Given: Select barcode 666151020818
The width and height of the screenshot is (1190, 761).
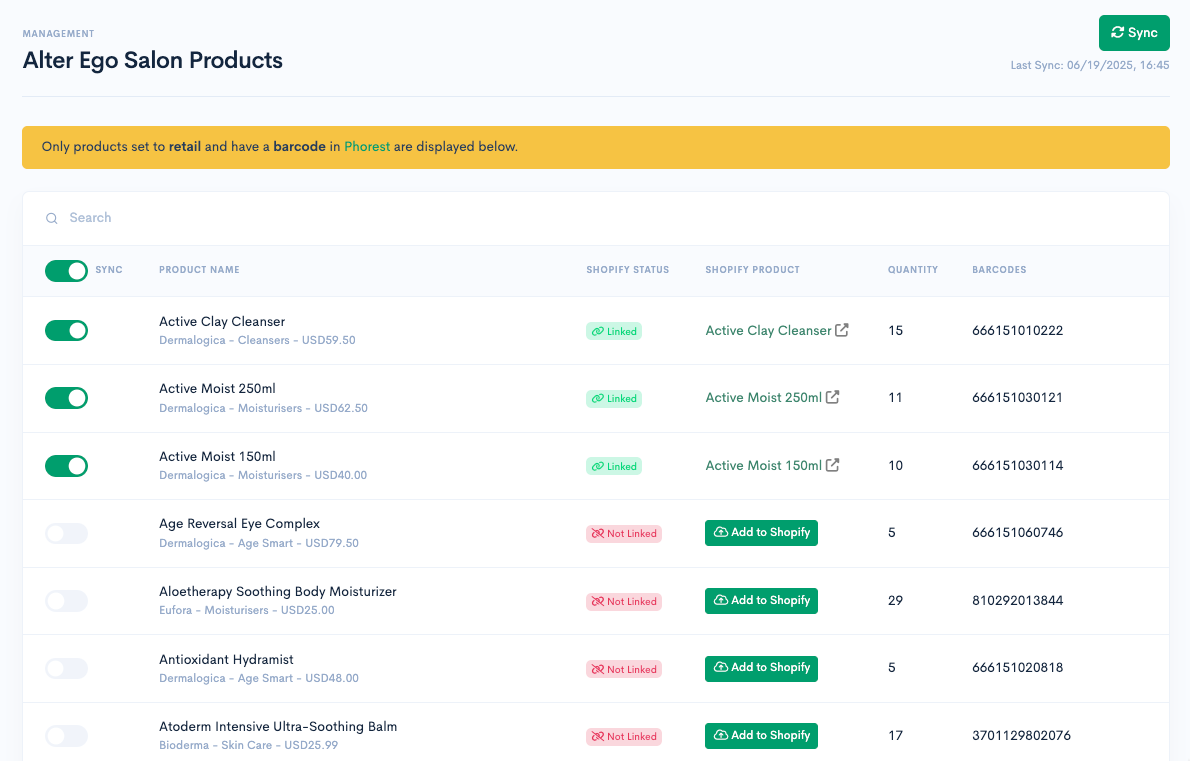Looking at the screenshot, I should [x=1018, y=668].
